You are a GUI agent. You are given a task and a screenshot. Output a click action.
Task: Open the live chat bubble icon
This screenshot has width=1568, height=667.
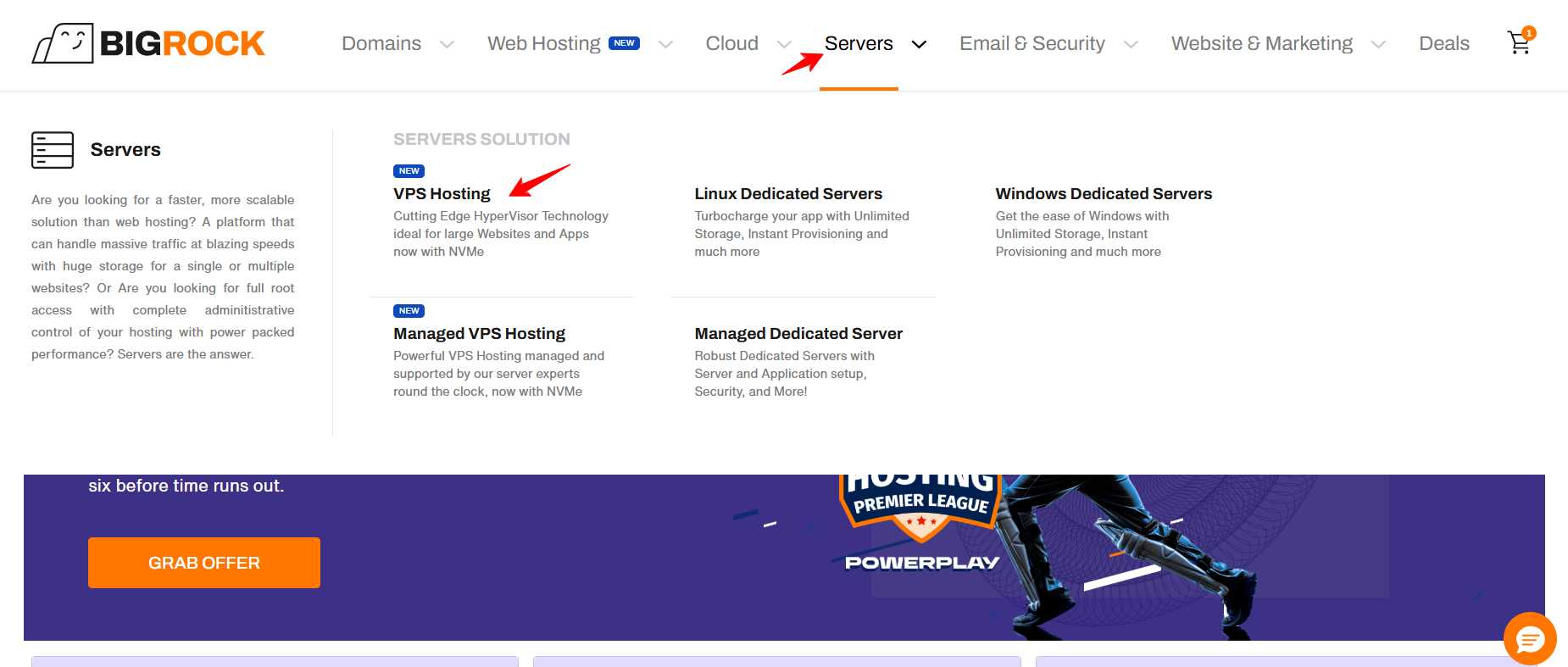(x=1530, y=638)
